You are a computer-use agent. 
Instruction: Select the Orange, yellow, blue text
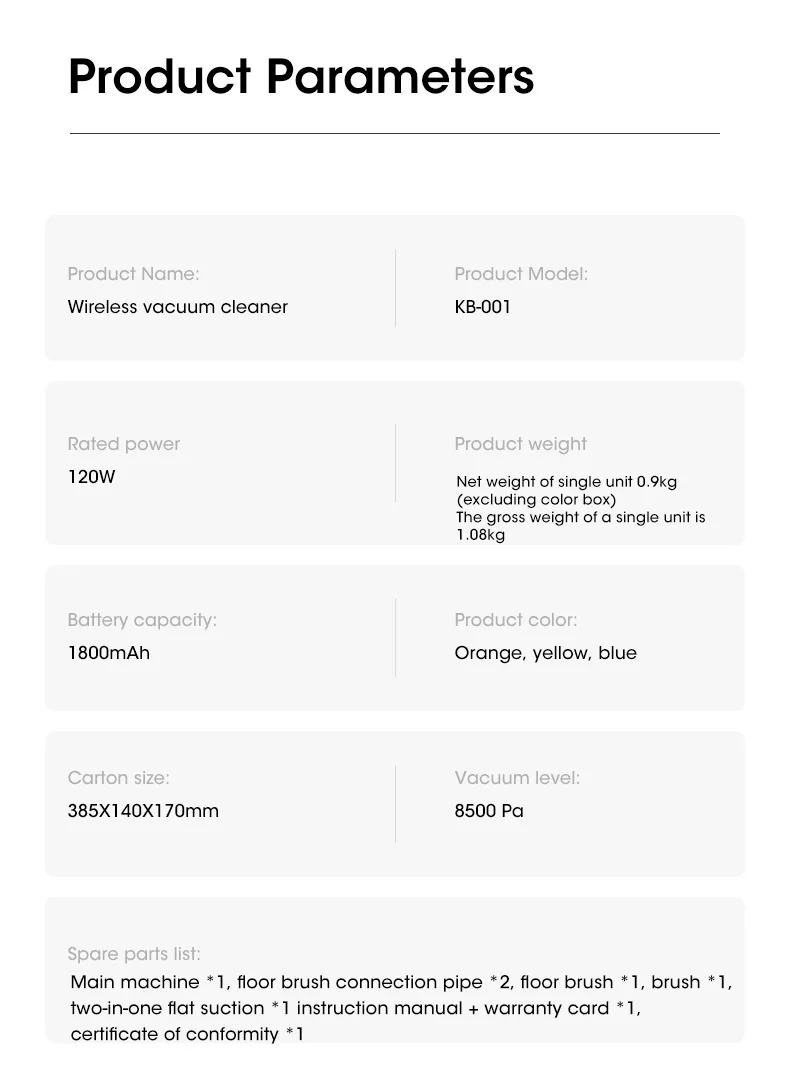click(x=545, y=653)
